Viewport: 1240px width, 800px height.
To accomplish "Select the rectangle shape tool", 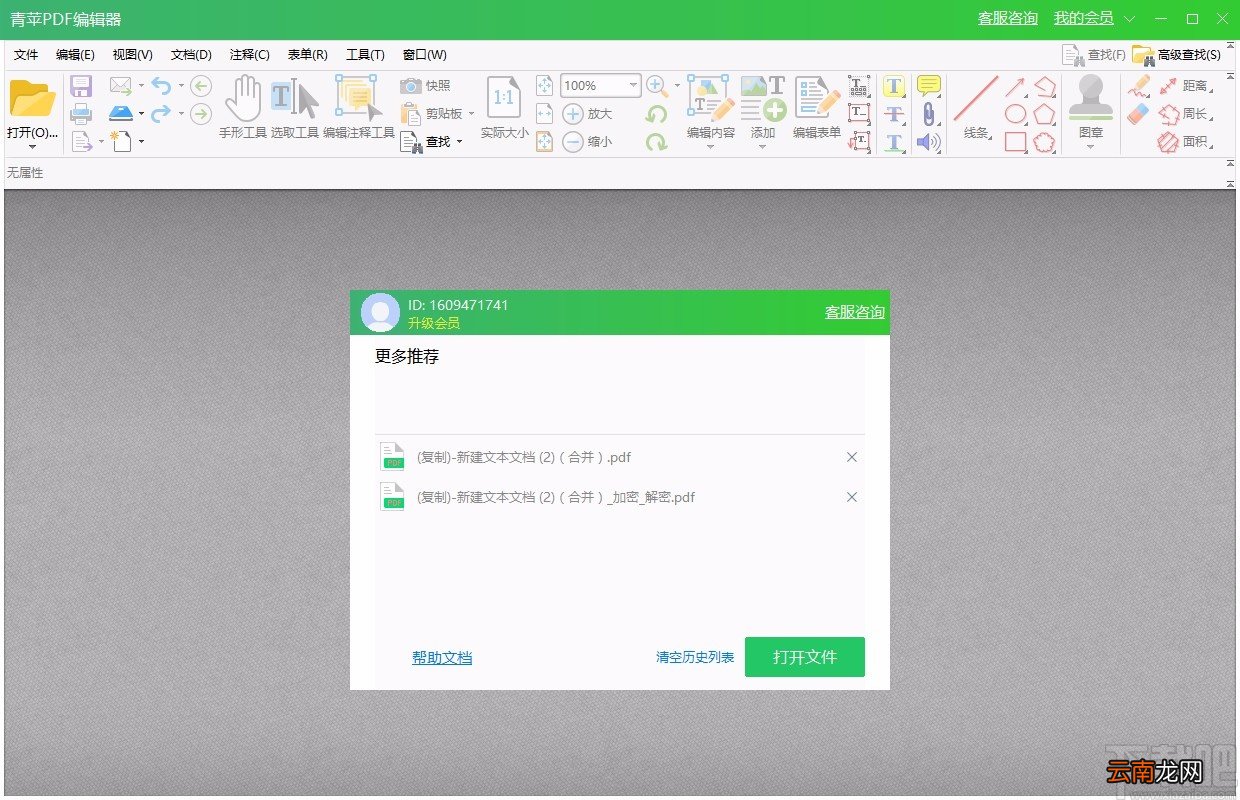I will pos(1015,142).
